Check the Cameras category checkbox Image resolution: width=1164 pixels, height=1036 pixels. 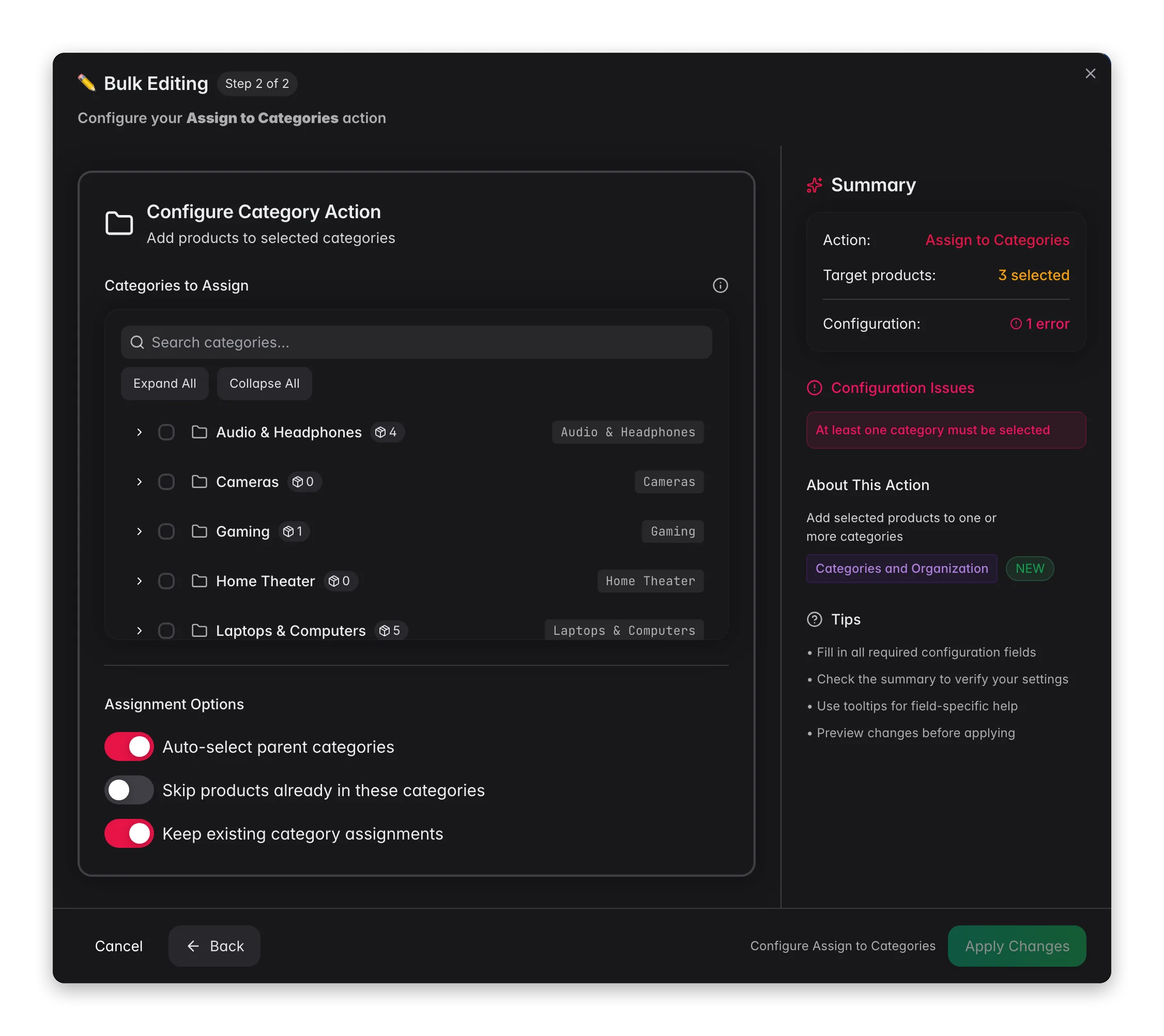(166, 482)
